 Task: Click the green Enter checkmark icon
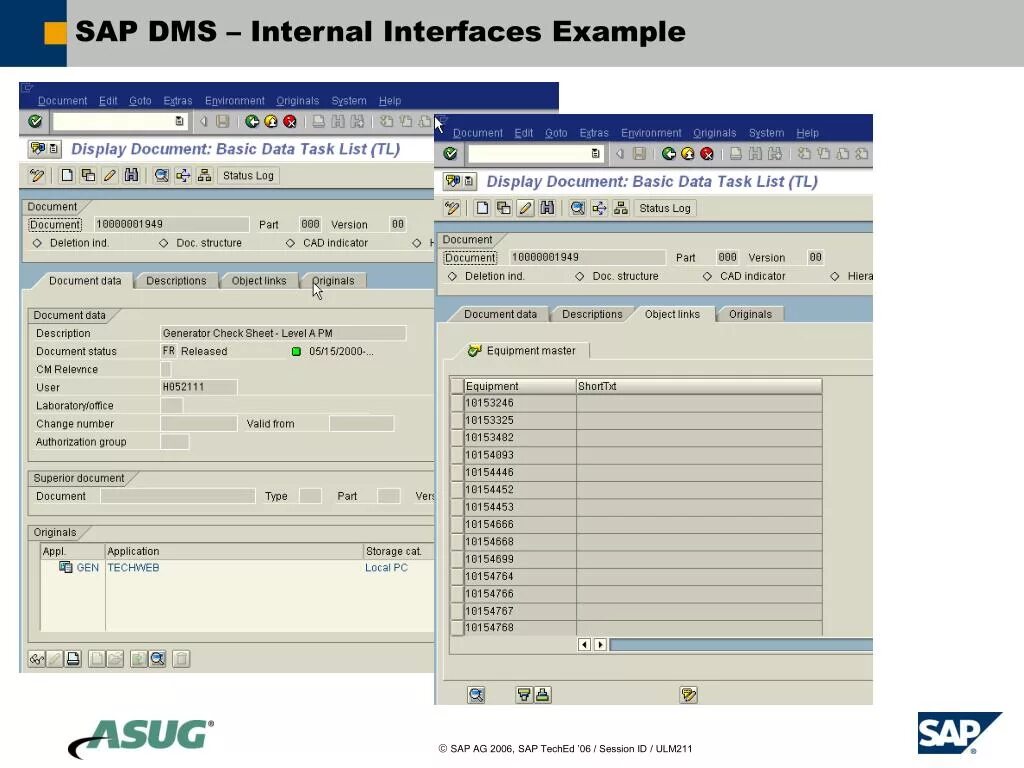point(451,154)
